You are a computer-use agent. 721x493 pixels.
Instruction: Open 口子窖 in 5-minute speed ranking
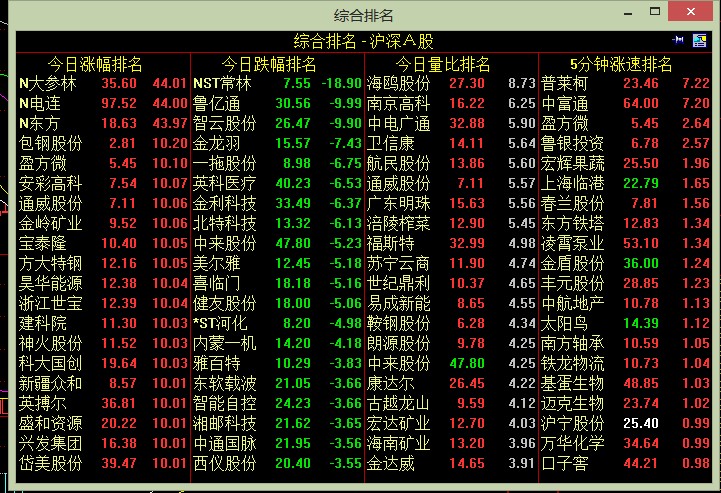coord(564,463)
